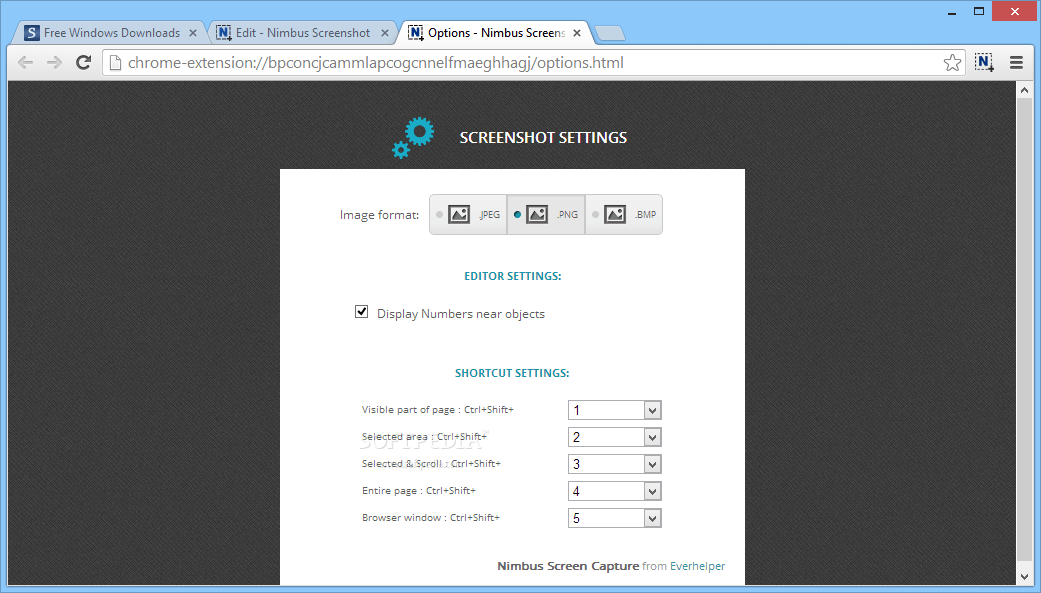Click the PNG image format picture icon
1041x593 pixels.
(537, 214)
